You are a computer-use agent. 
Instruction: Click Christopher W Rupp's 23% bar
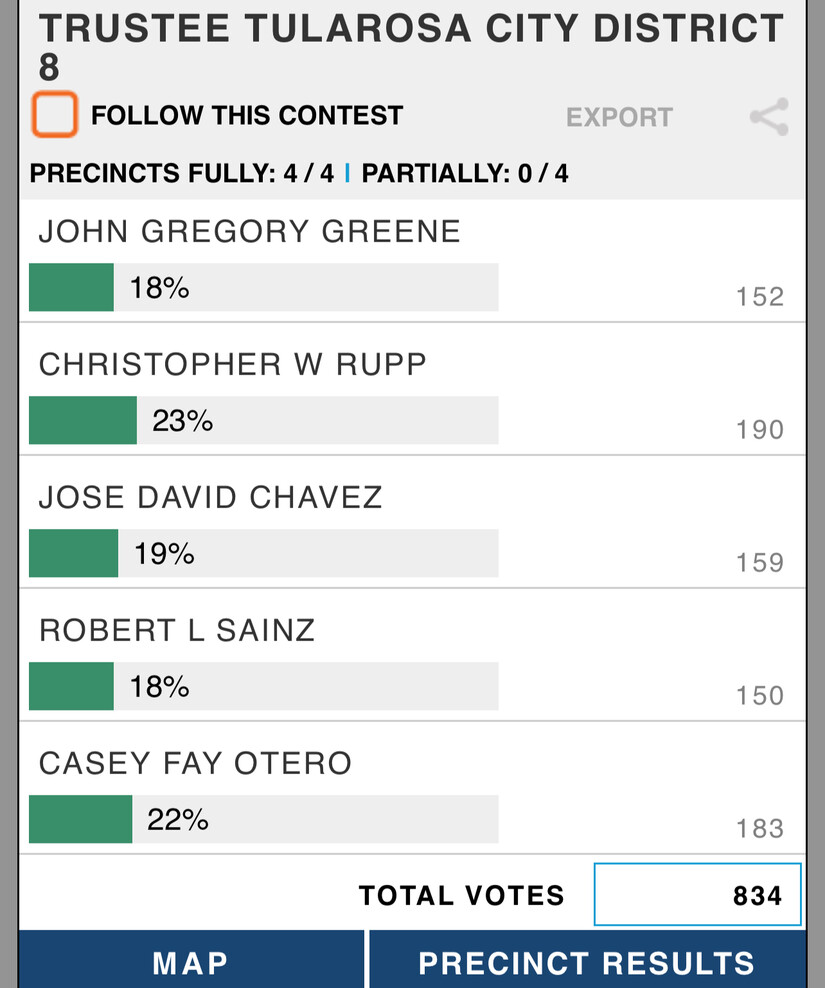point(83,421)
